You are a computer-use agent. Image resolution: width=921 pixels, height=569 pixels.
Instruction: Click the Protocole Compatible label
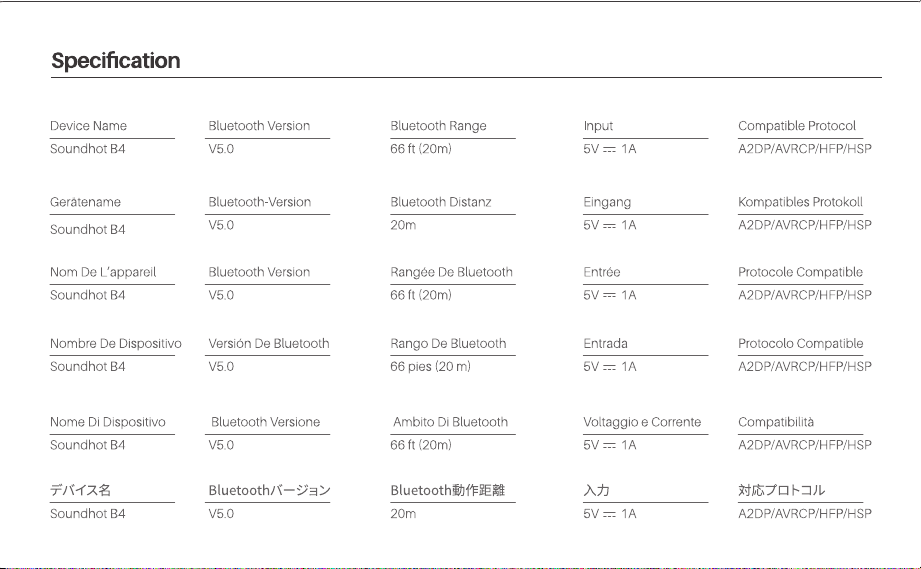click(x=800, y=272)
